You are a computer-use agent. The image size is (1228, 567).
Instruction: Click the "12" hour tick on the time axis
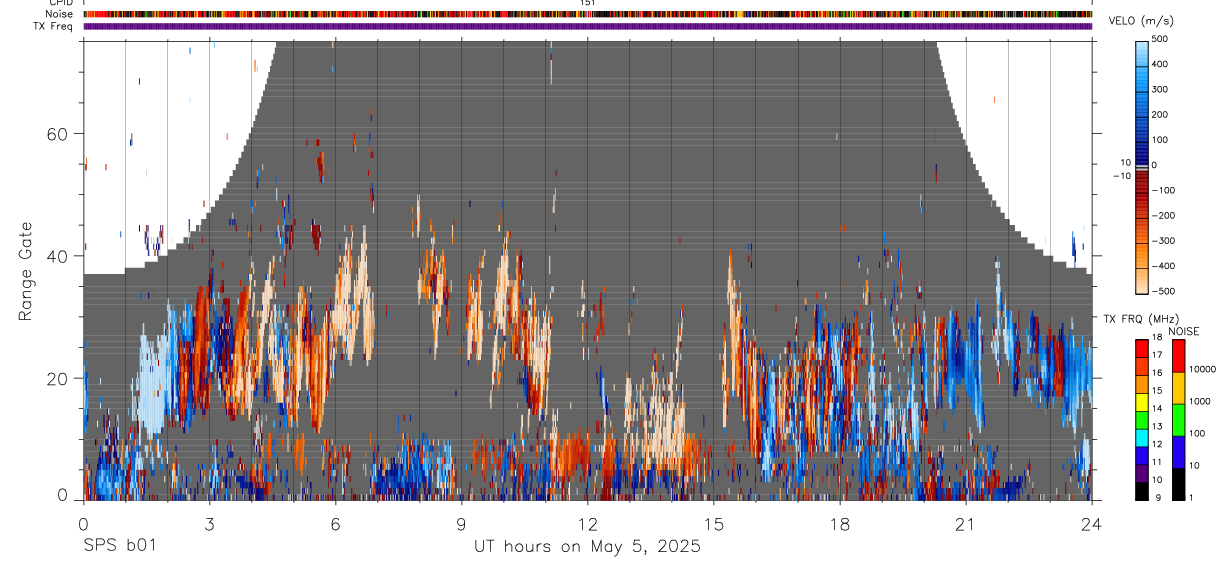tap(587, 523)
